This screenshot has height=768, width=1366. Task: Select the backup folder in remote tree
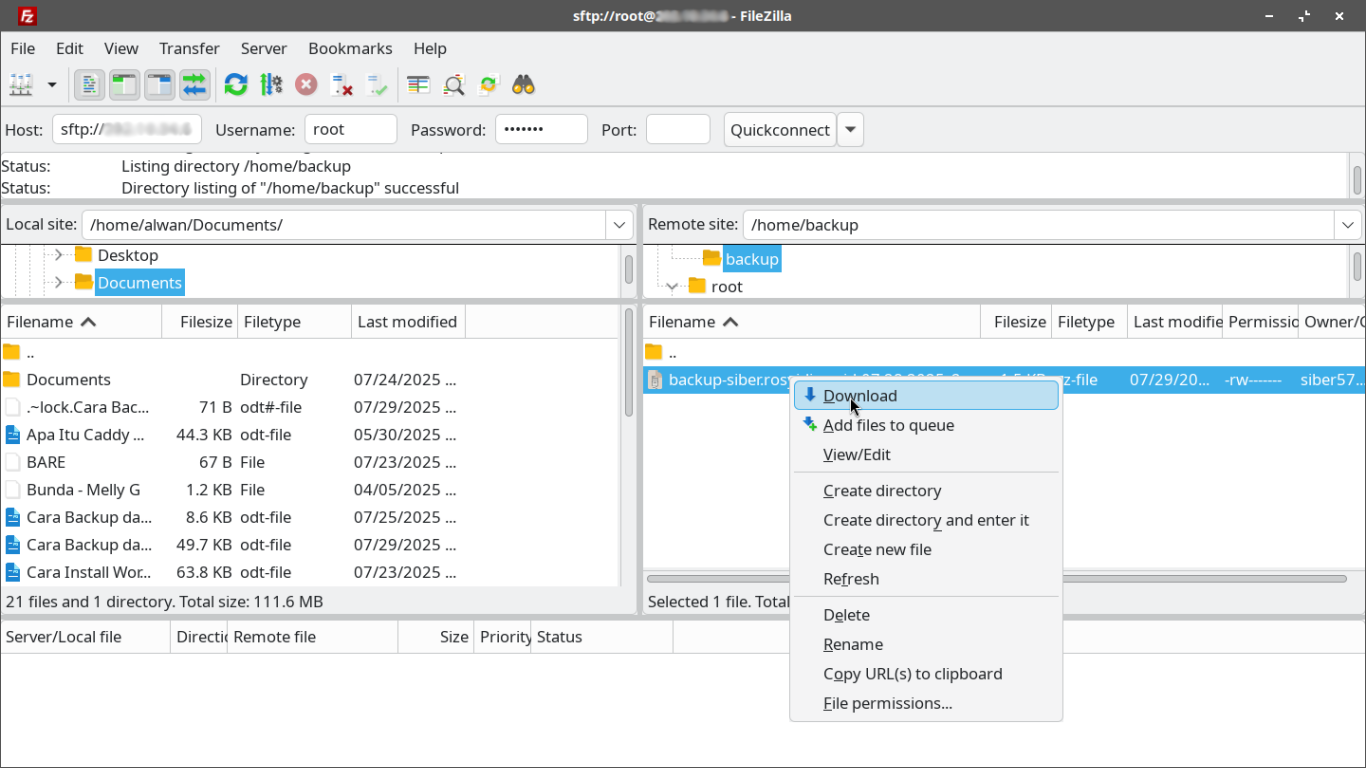(x=752, y=259)
